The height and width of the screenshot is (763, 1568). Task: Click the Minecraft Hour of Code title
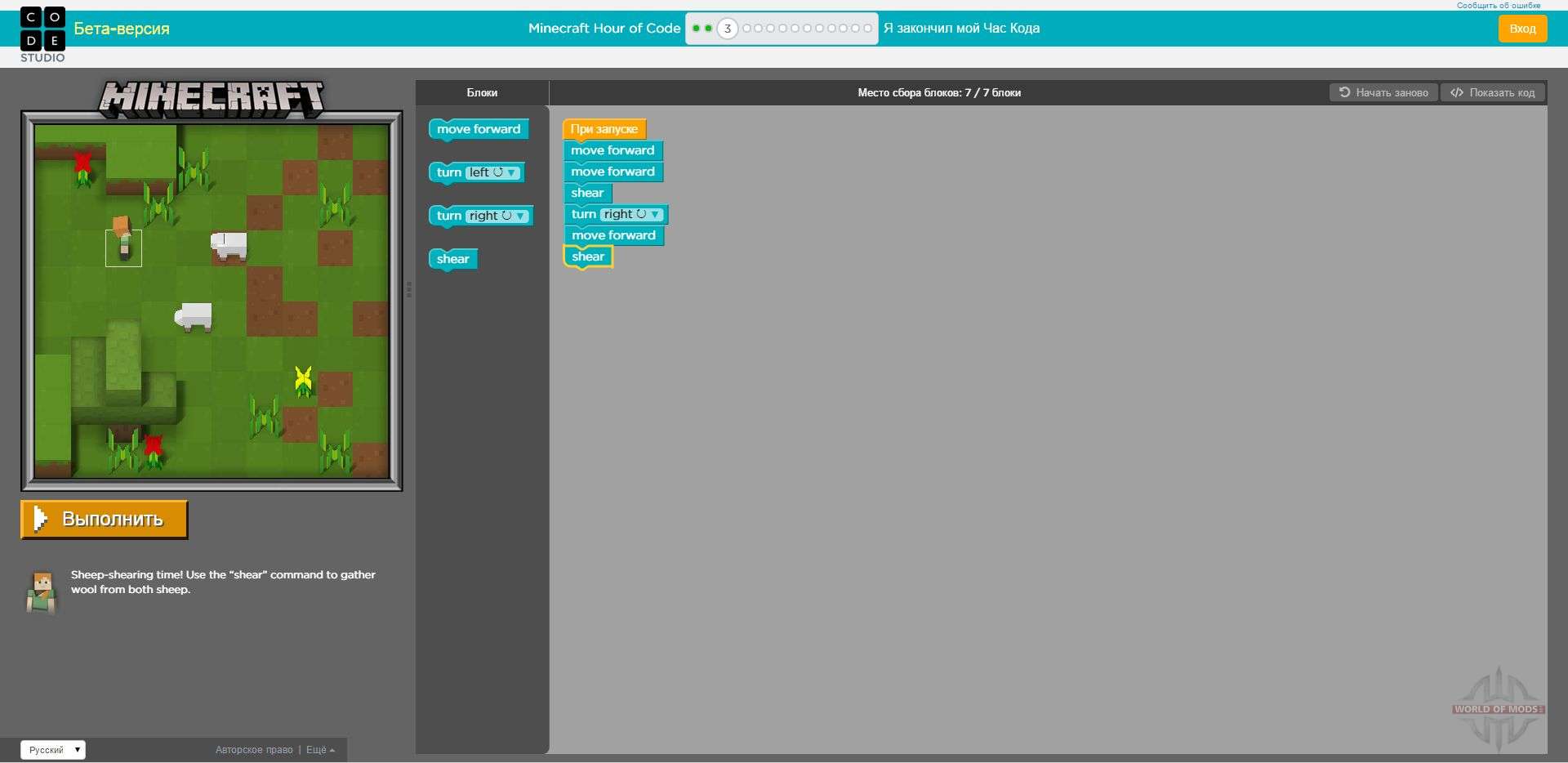click(604, 28)
